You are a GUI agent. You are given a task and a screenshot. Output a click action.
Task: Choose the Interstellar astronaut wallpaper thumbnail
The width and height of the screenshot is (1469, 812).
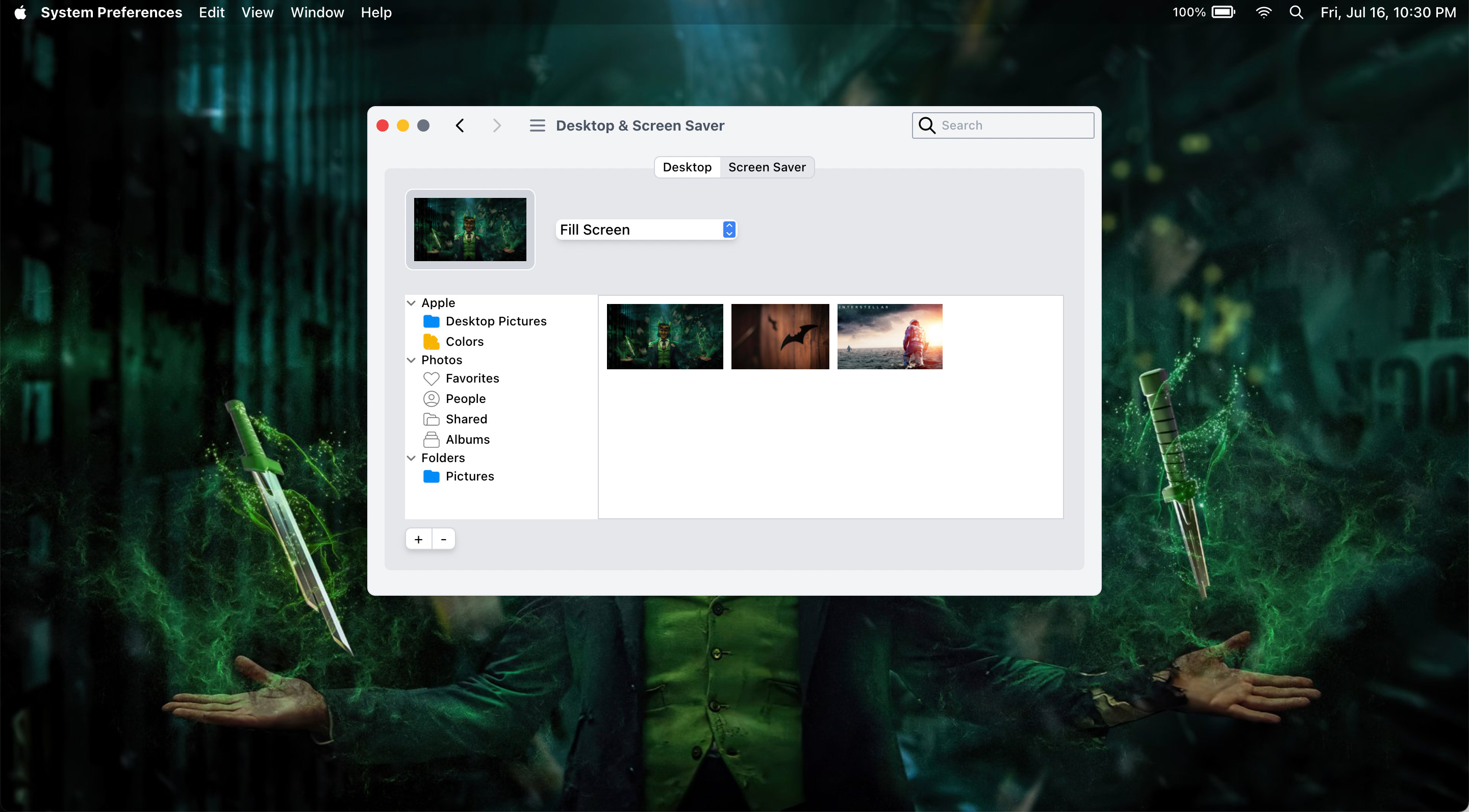[890, 337]
